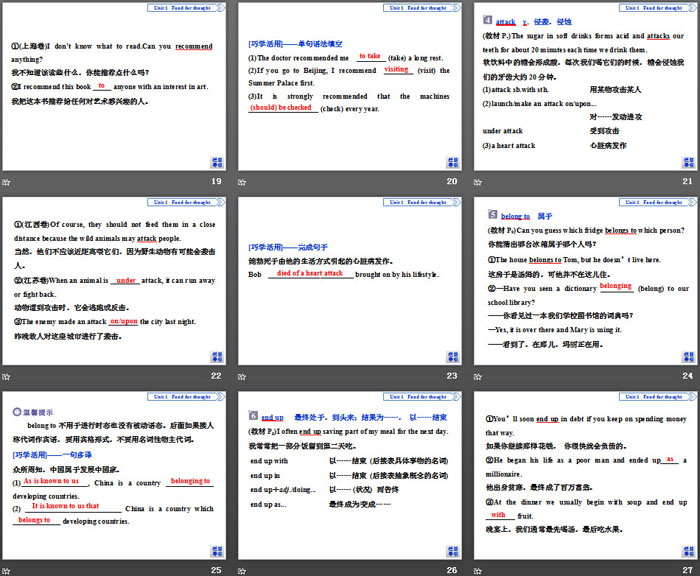The width and height of the screenshot is (700, 576).
Task: Select the slide 23 thumbnail
Action: [x=350, y=281]
